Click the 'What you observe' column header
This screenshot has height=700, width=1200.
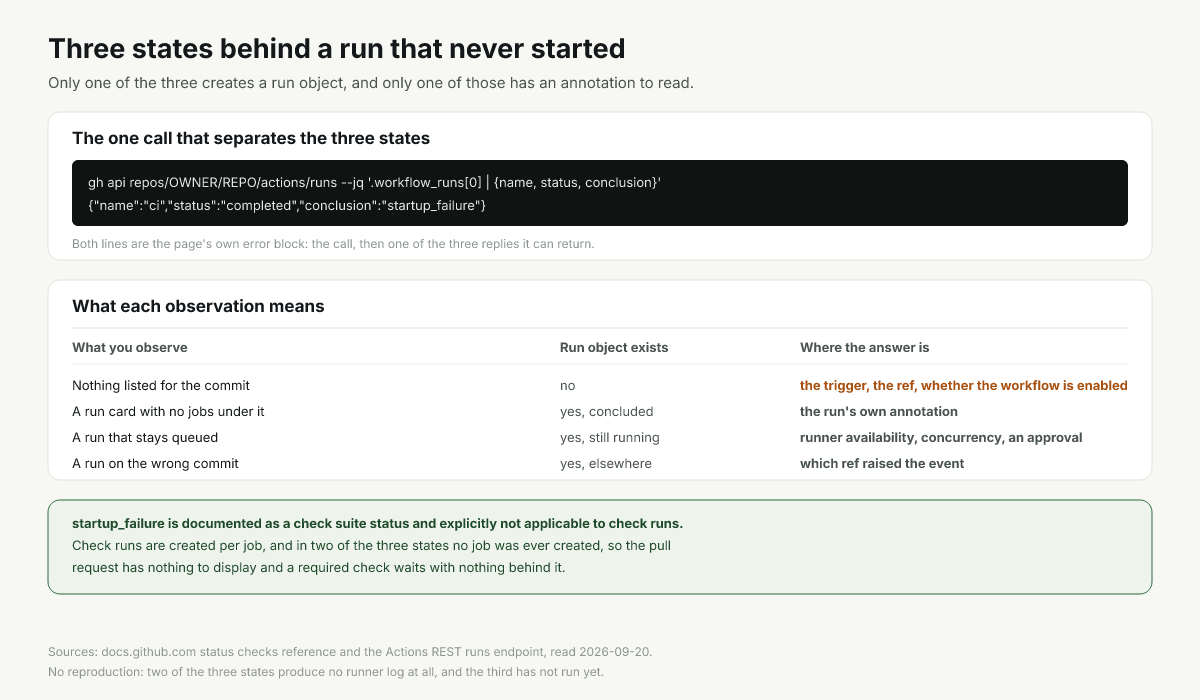[x=130, y=347]
